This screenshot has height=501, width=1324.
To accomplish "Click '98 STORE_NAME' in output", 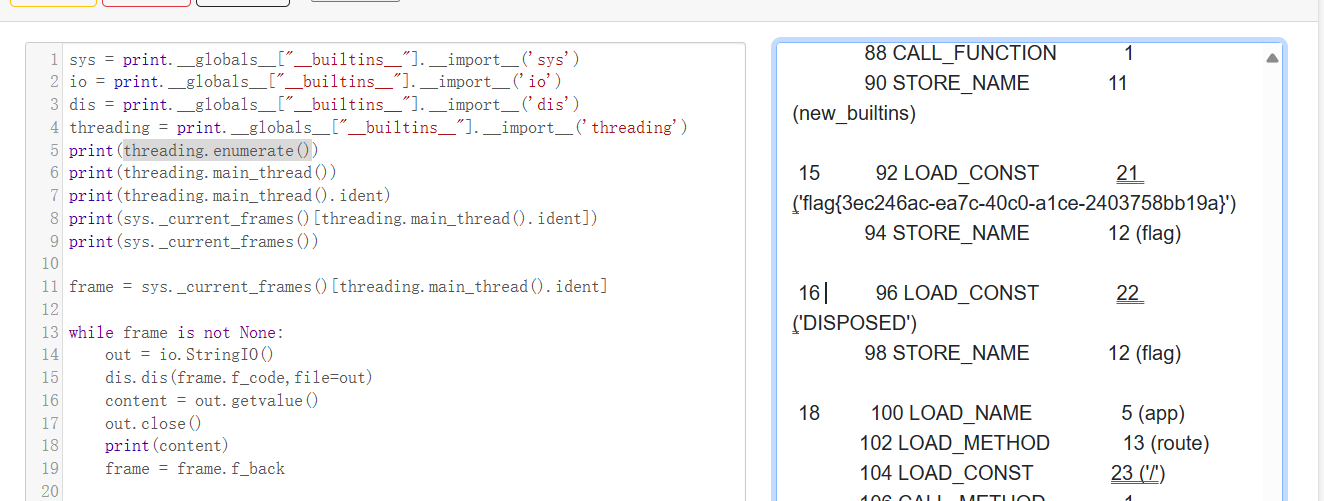I will pos(947,353).
